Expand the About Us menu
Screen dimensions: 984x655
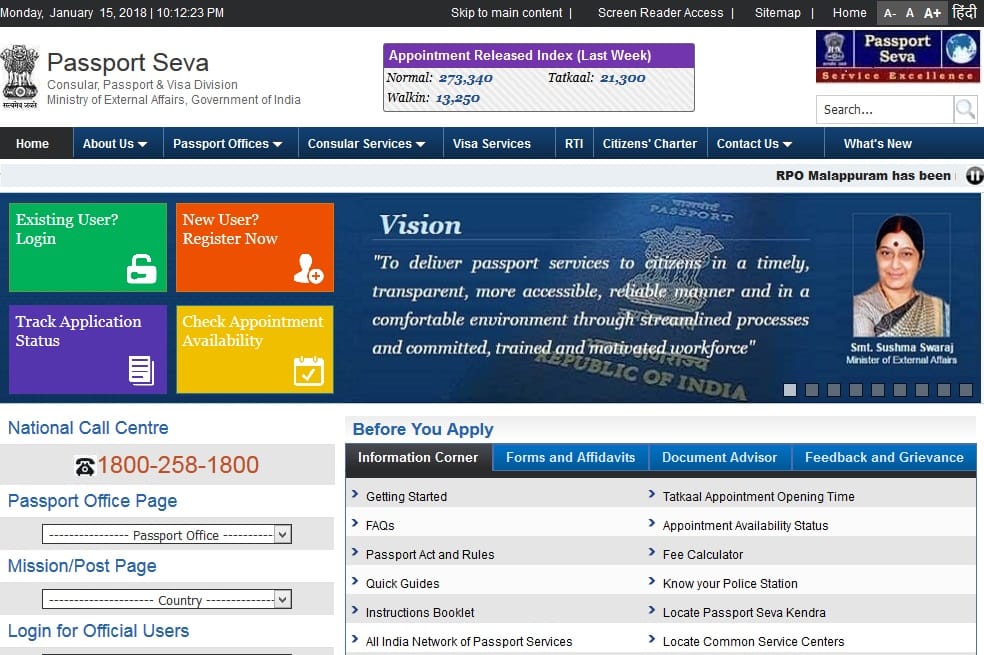coord(115,144)
